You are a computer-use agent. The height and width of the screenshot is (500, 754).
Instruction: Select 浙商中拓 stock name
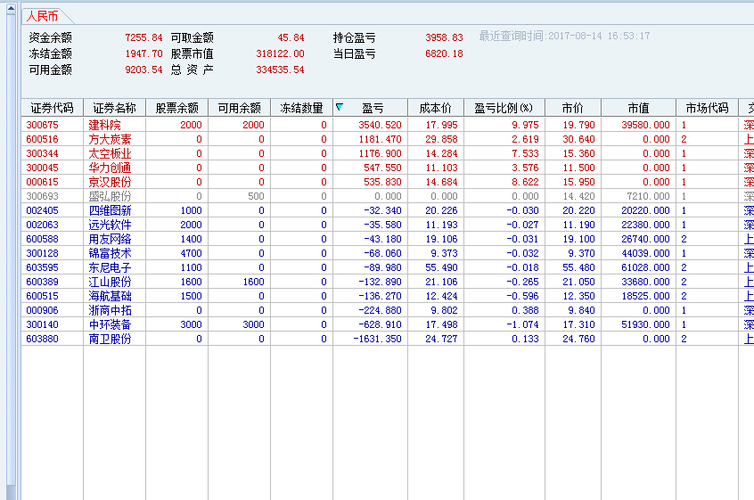pyautogui.click(x=110, y=311)
